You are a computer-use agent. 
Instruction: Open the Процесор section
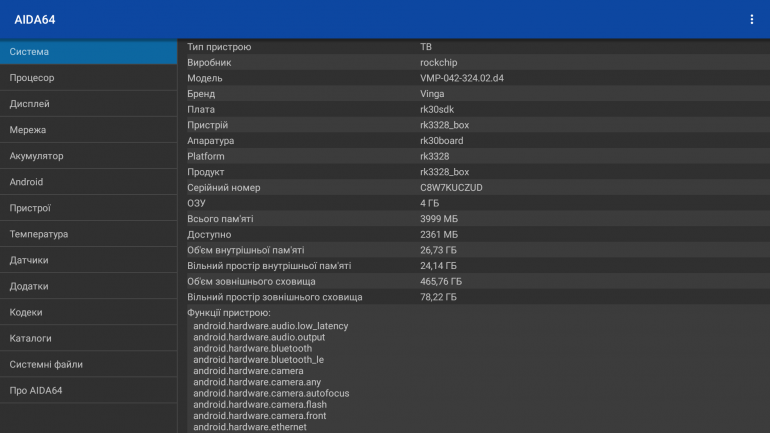pyautogui.click(x=88, y=78)
